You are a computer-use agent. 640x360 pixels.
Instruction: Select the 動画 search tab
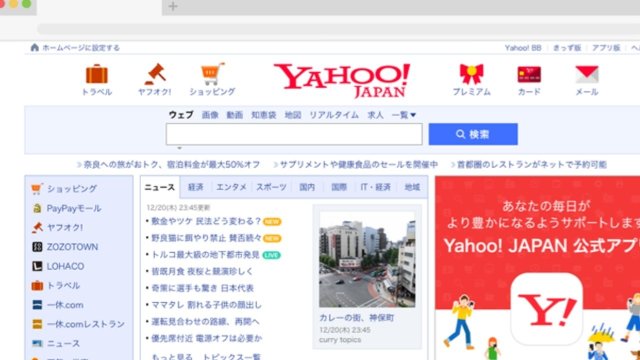(235, 115)
